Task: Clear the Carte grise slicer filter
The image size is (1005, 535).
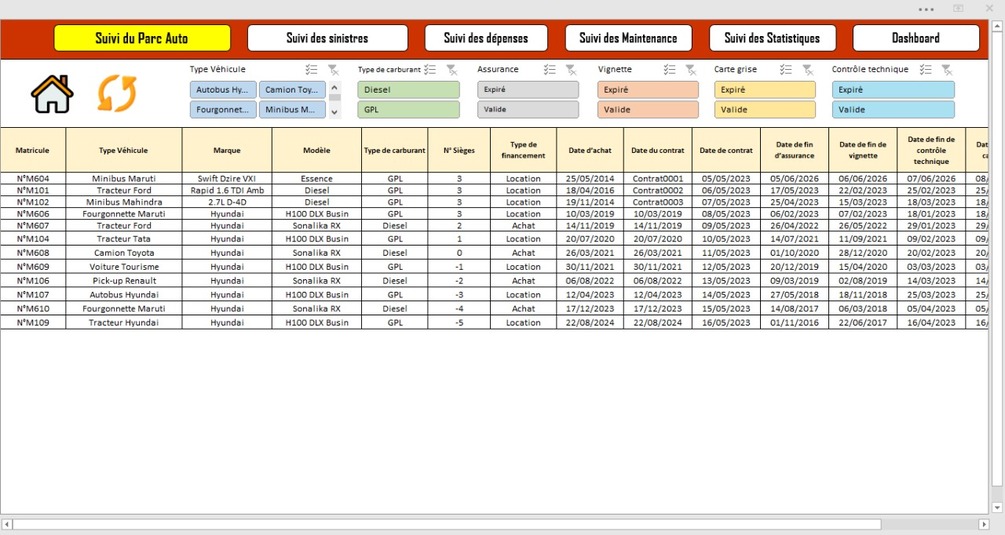Action: tap(808, 70)
